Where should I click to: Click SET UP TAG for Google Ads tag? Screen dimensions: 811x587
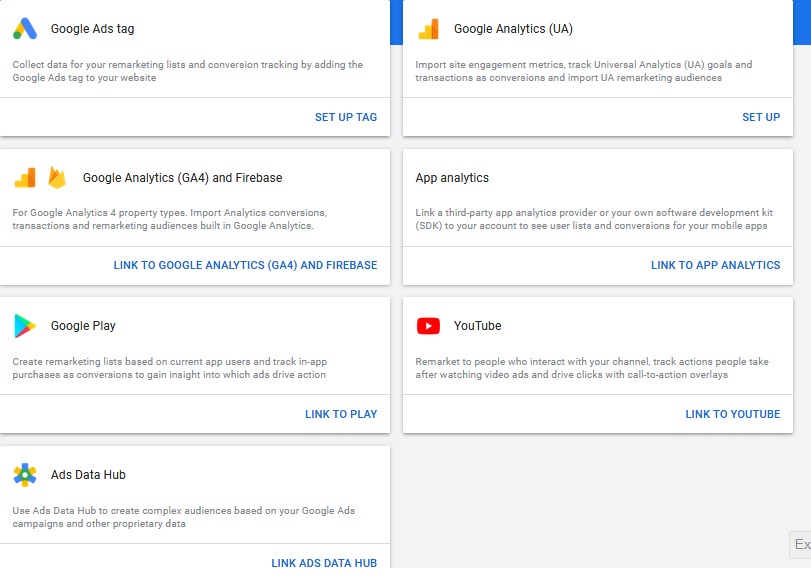click(346, 117)
